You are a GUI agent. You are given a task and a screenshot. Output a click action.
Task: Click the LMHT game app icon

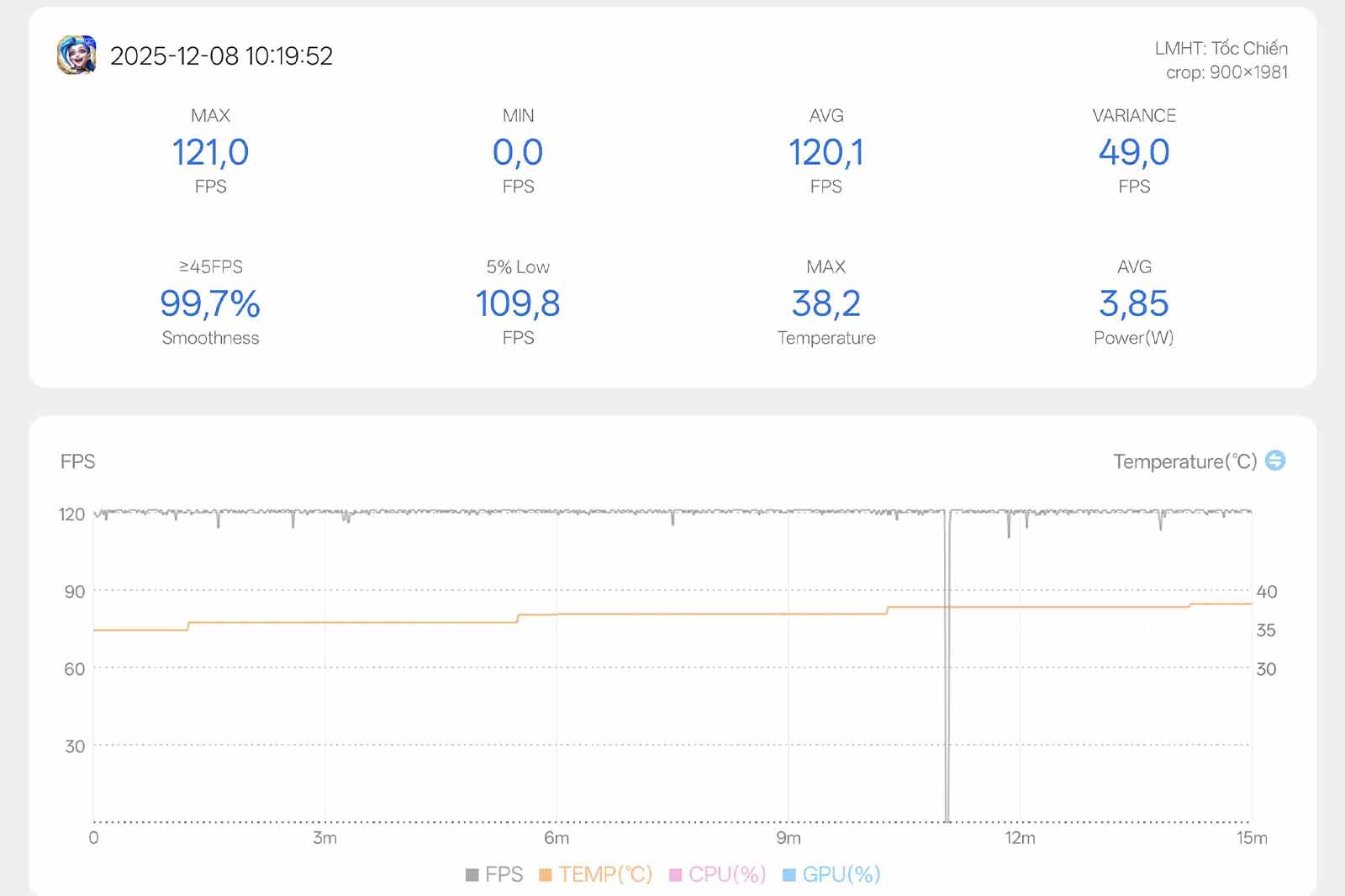point(76,55)
